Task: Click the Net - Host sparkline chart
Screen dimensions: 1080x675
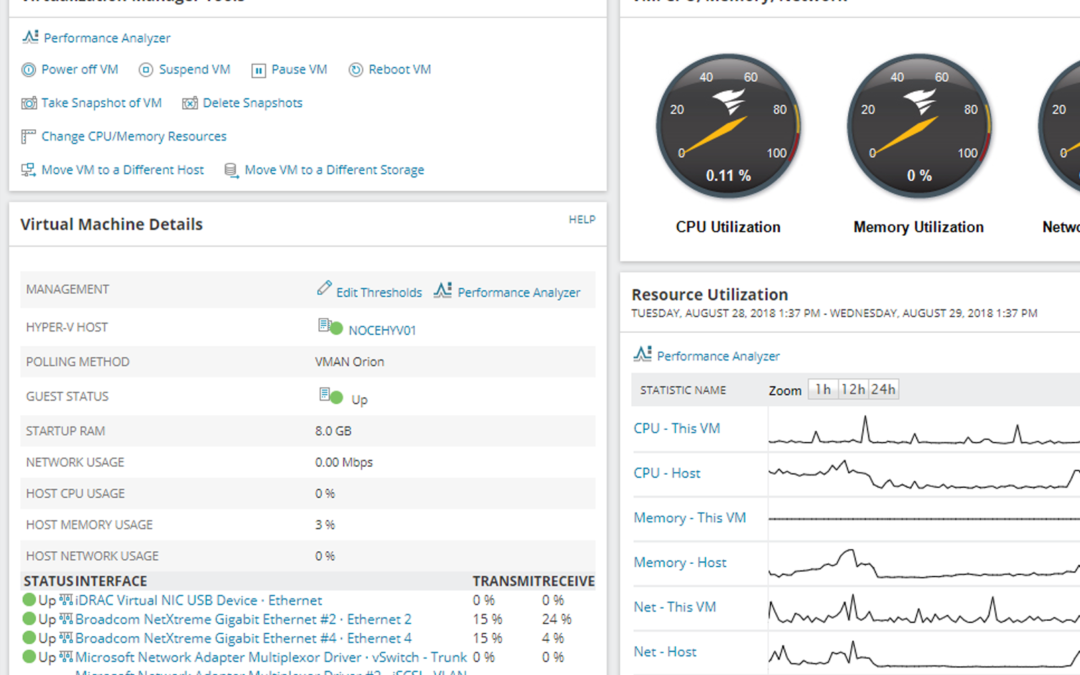Action: coord(924,653)
